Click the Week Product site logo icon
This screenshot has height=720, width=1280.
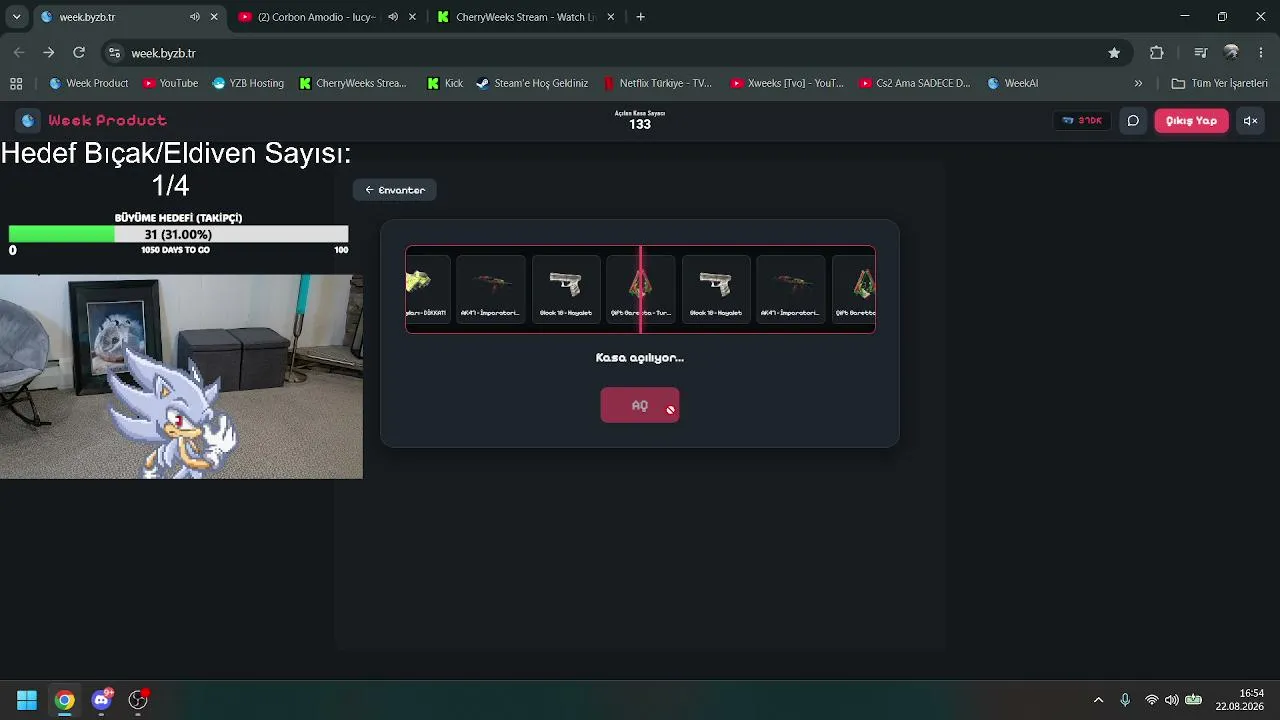pyautogui.click(x=28, y=120)
